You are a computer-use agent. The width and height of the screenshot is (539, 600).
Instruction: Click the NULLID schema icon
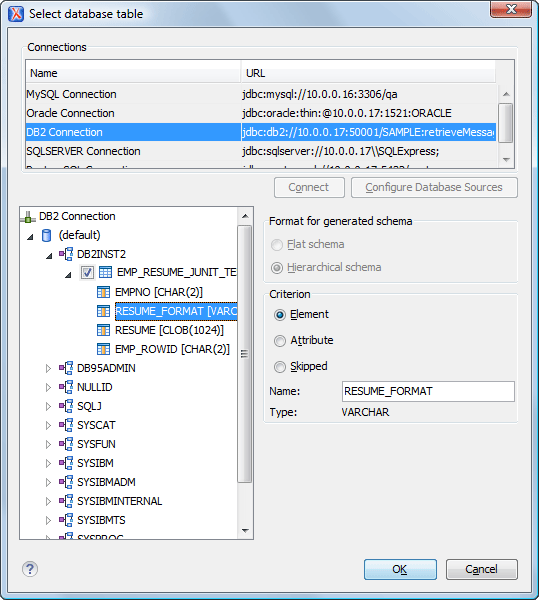point(66,387)
